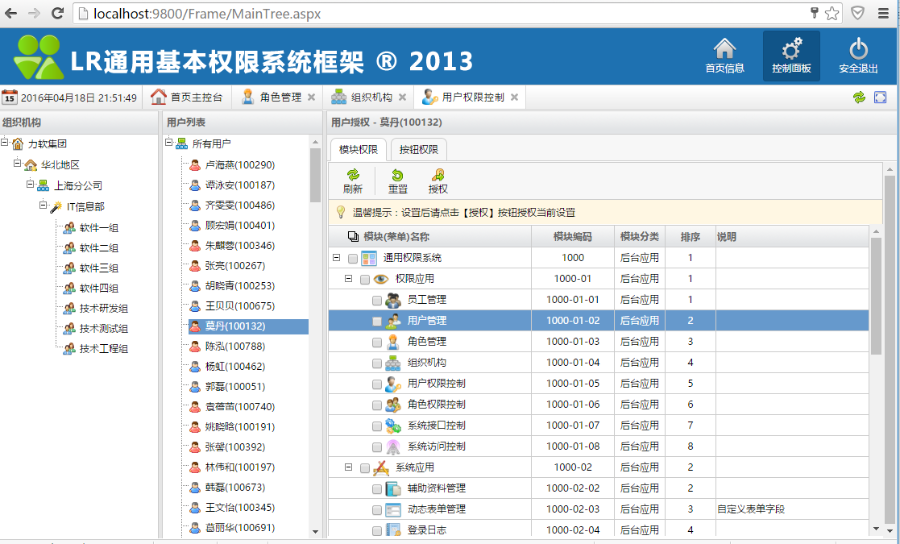
Task: Click the 首页信息 home icon in header
Action: [x=724, y=49]
